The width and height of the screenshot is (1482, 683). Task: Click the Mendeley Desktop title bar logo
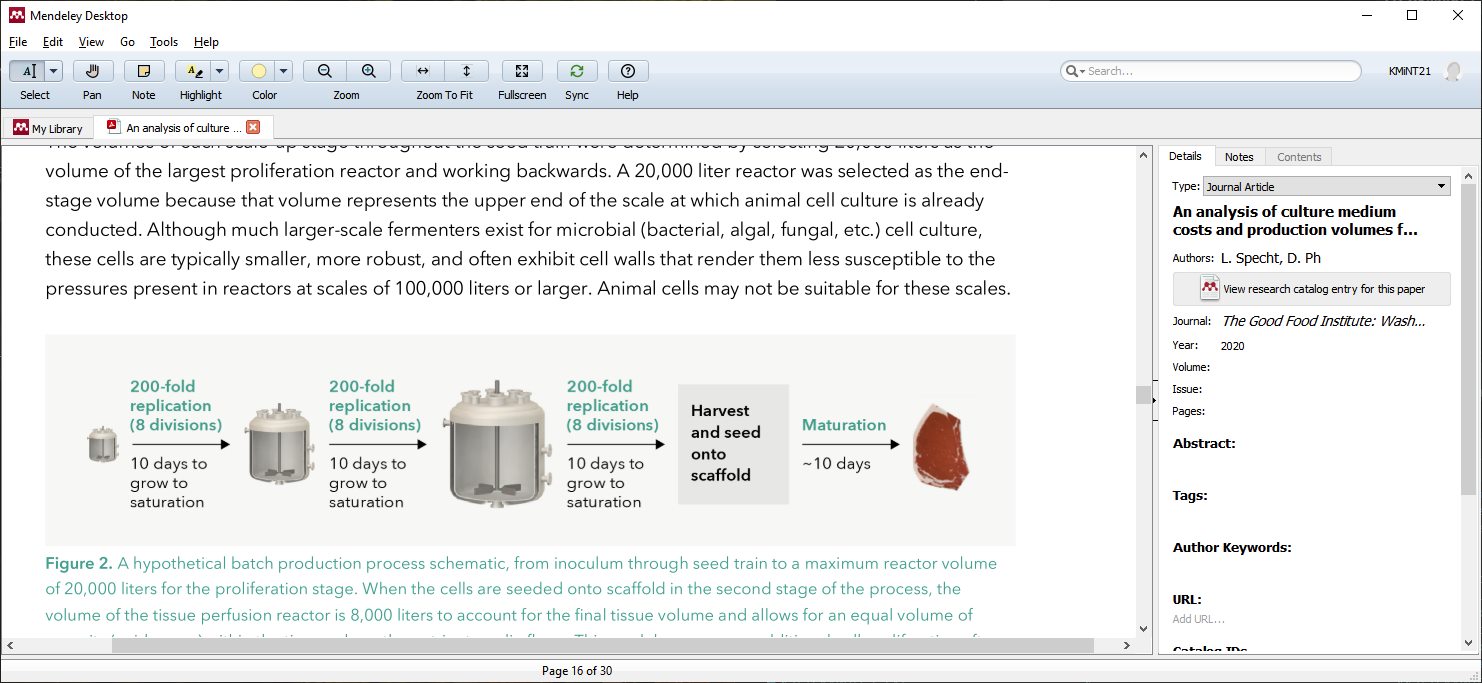click(x=16, y=15)
